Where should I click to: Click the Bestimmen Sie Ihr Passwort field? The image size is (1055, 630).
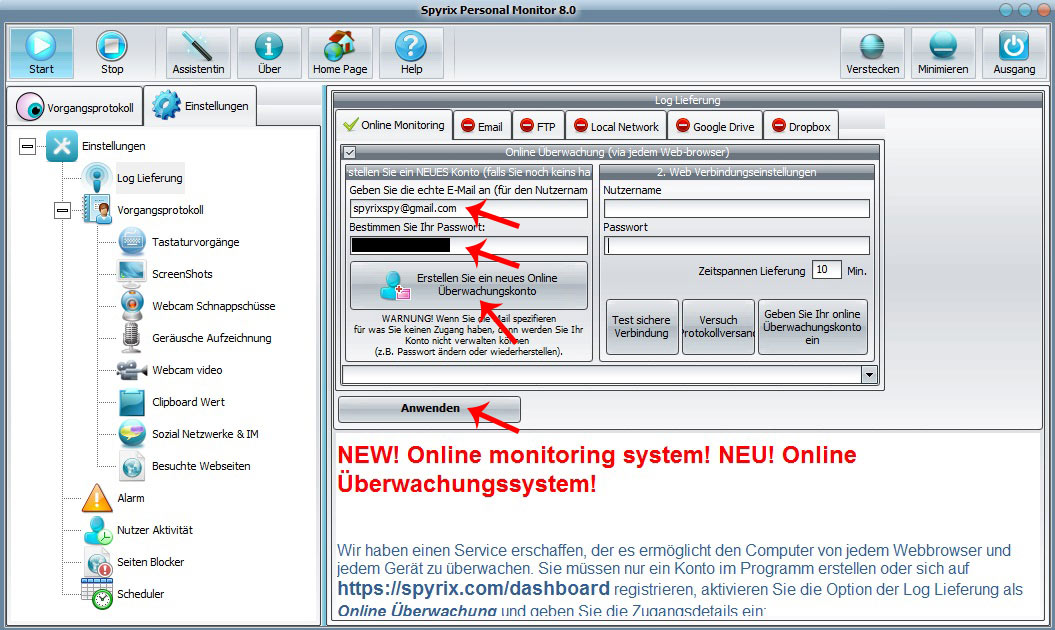pyautogui.click(x=468, y=245)
